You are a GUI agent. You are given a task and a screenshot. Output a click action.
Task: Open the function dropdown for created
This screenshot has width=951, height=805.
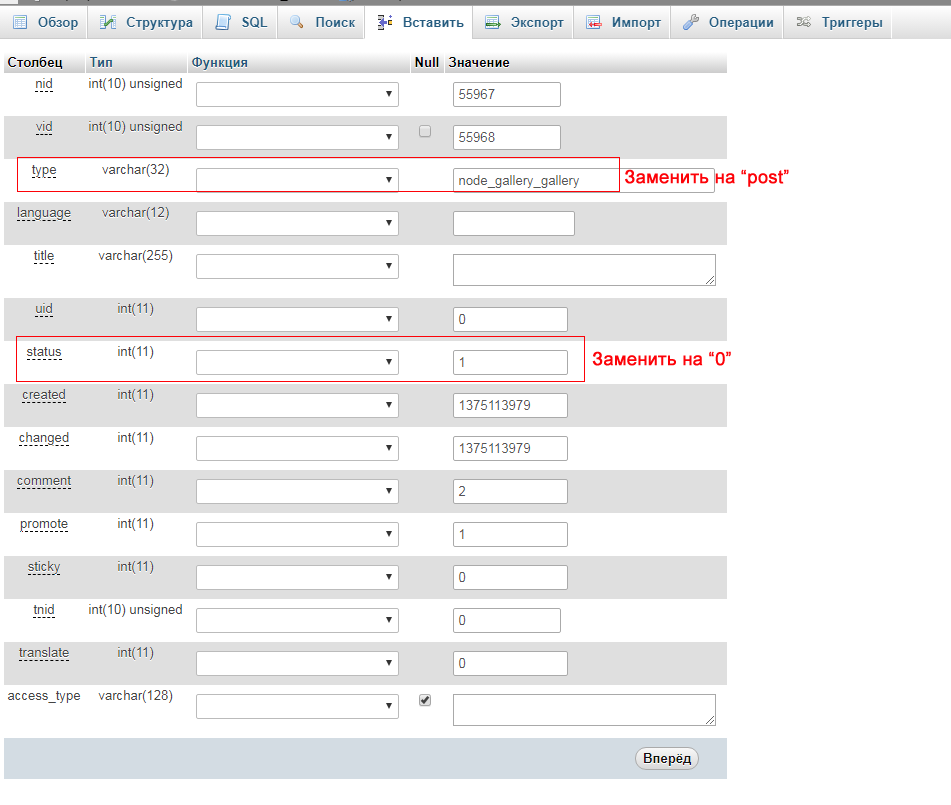[297, 405]
